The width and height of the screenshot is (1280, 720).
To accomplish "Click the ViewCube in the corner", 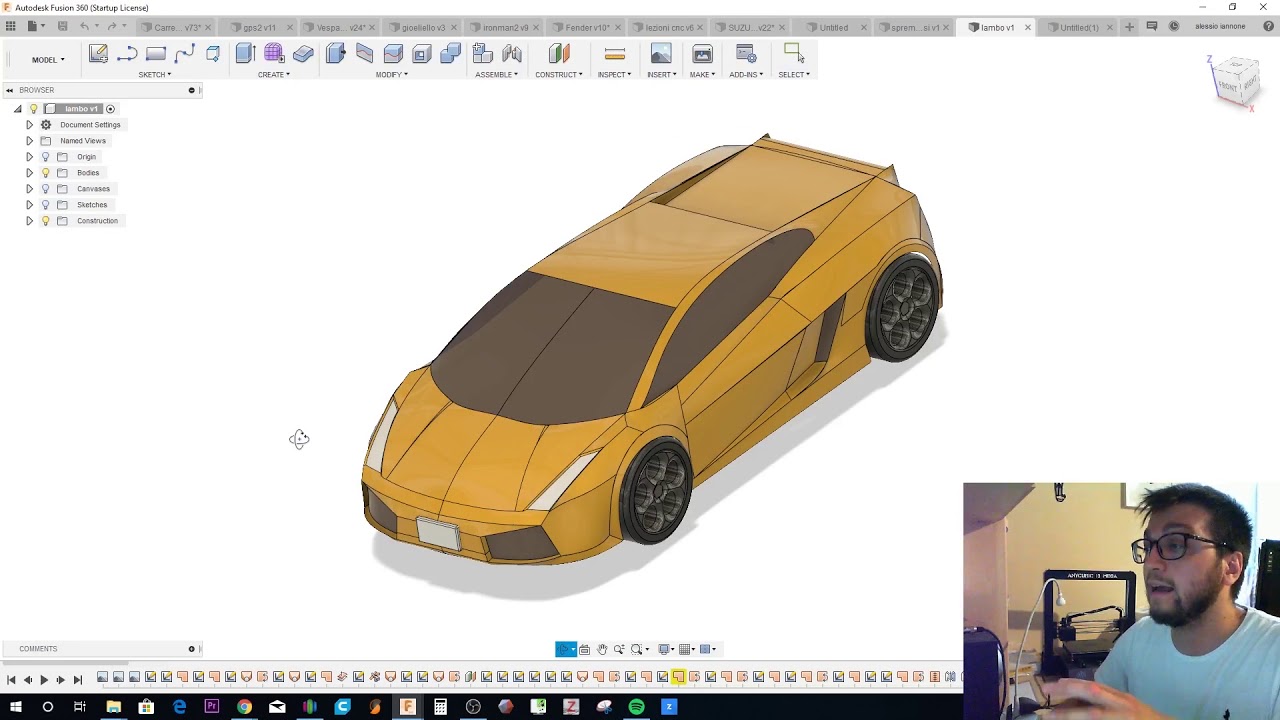I will (x=1235, y=82).
